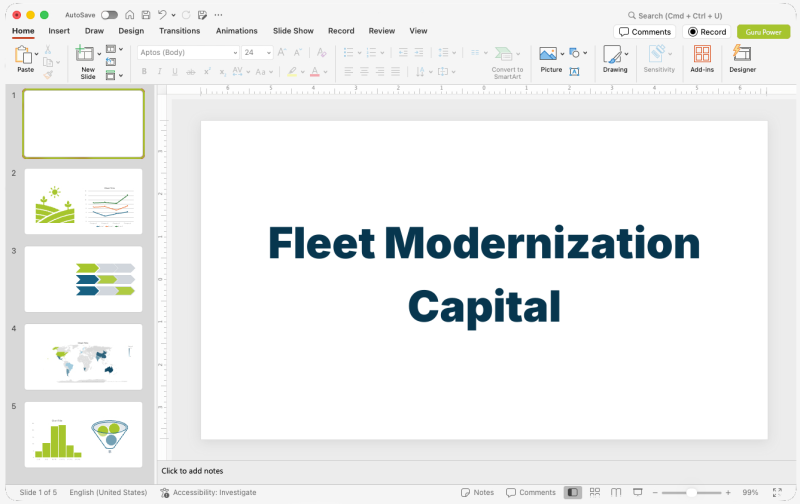Start Slide Show view icon in status bar
The image size is (800, 504).
pyautogui.click(x=637, y=492)
